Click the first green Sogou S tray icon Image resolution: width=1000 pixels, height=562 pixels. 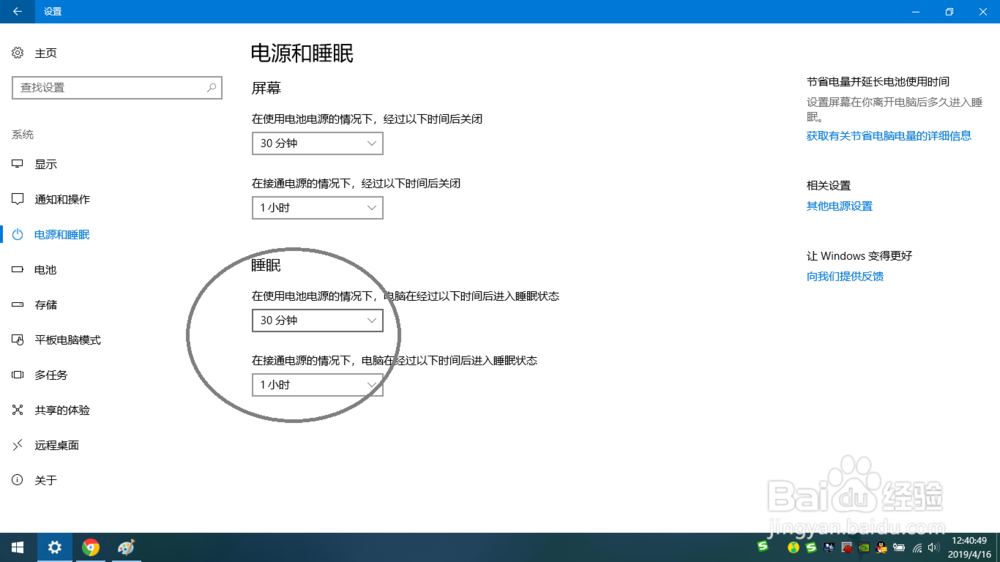coord(763,546)
